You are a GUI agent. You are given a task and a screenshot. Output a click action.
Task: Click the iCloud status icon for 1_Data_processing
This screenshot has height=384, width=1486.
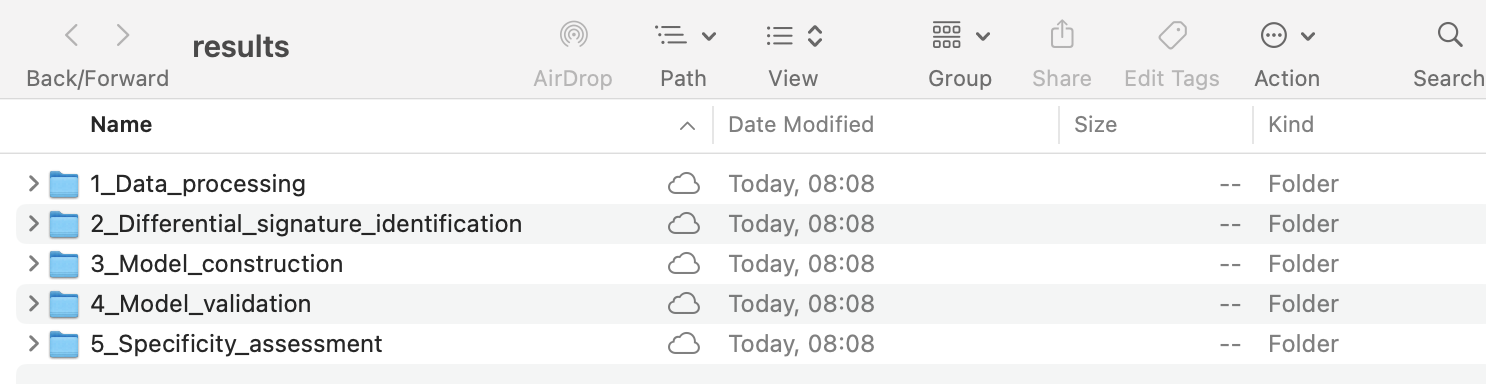coord(683,184)
